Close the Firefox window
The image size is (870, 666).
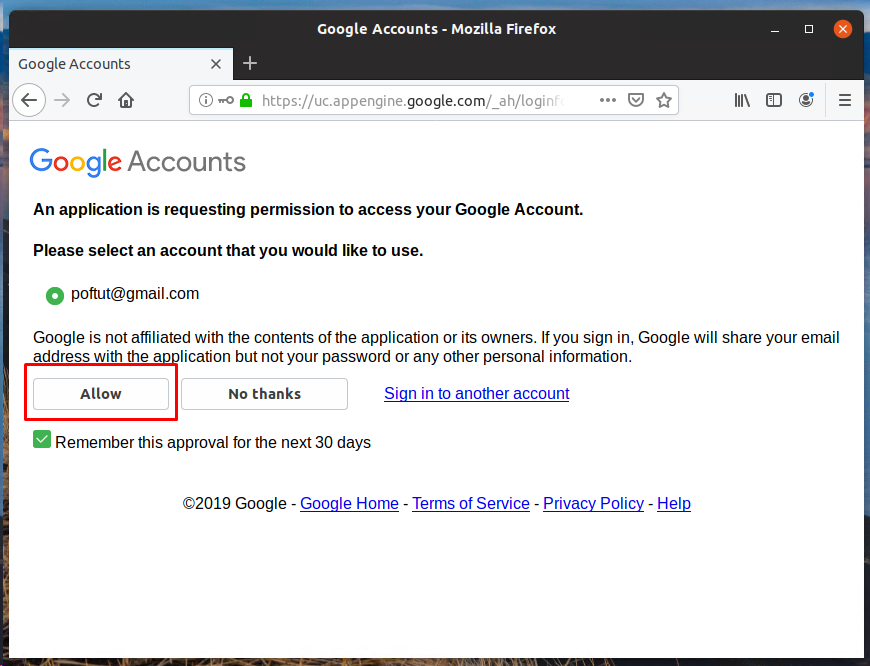click(x=843, y=29)
